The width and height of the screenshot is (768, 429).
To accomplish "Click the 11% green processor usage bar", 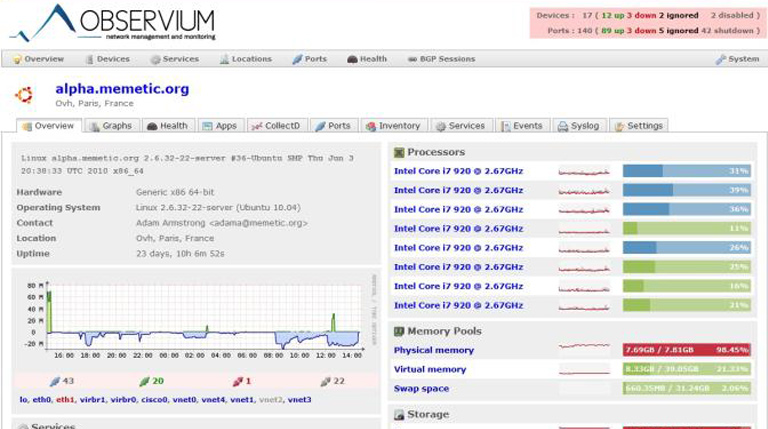I will coord(687,228).
